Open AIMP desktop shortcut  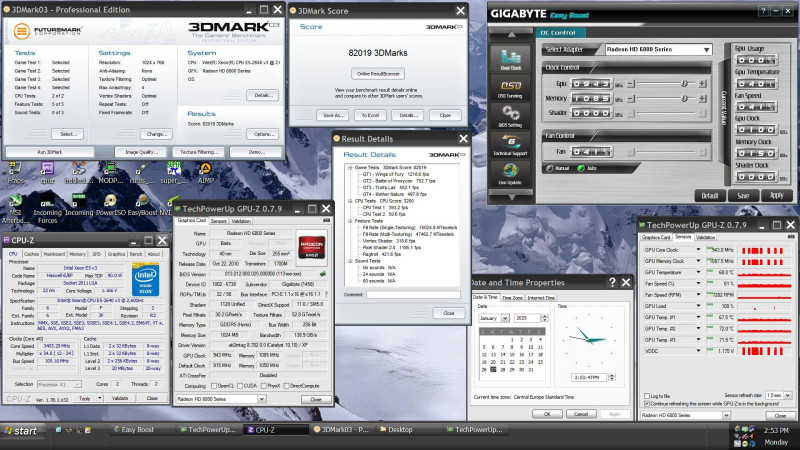(x=206, y=173)
